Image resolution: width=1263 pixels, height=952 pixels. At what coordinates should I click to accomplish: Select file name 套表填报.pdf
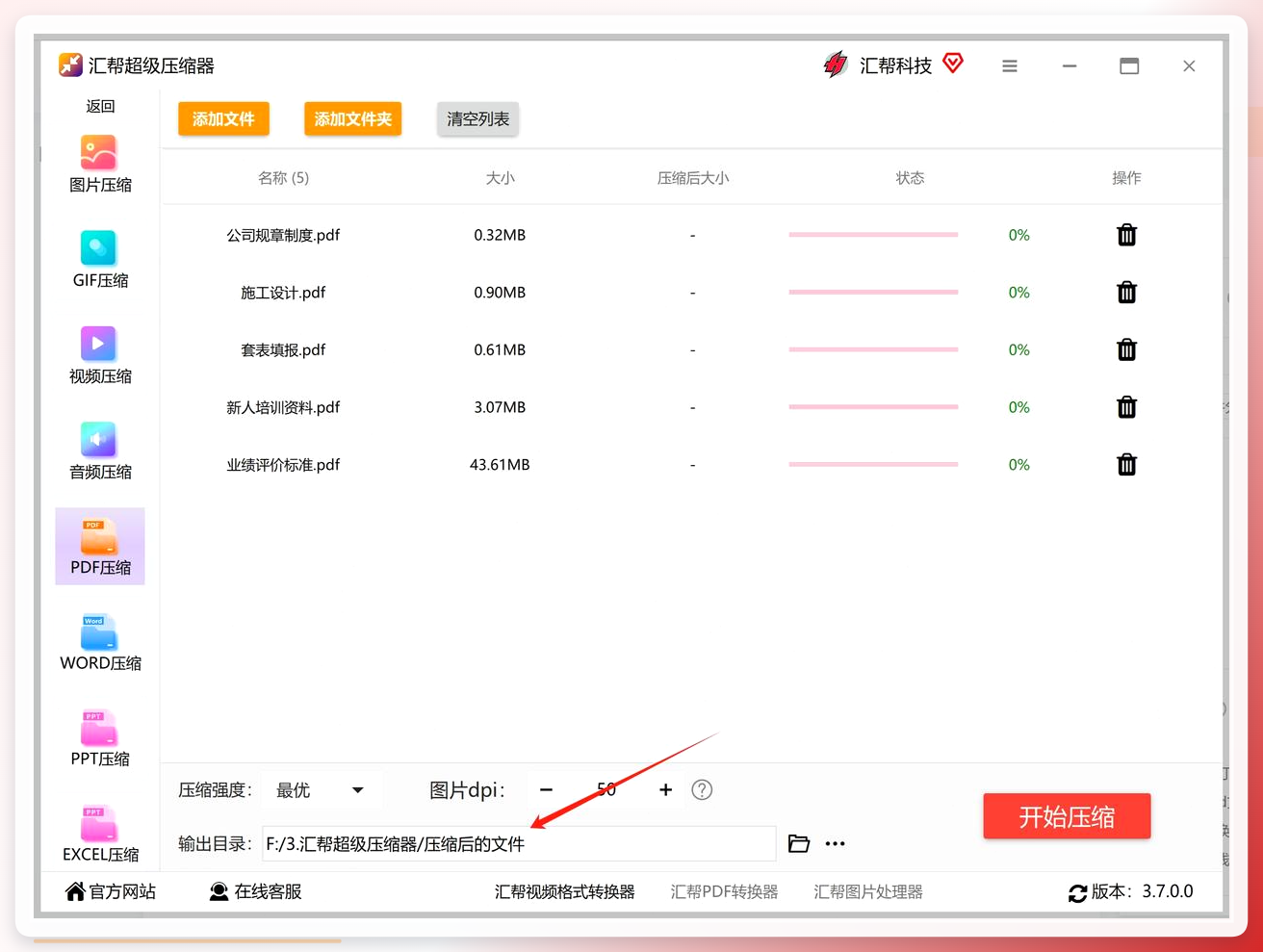pyautogui.click(x=283, y=349)
